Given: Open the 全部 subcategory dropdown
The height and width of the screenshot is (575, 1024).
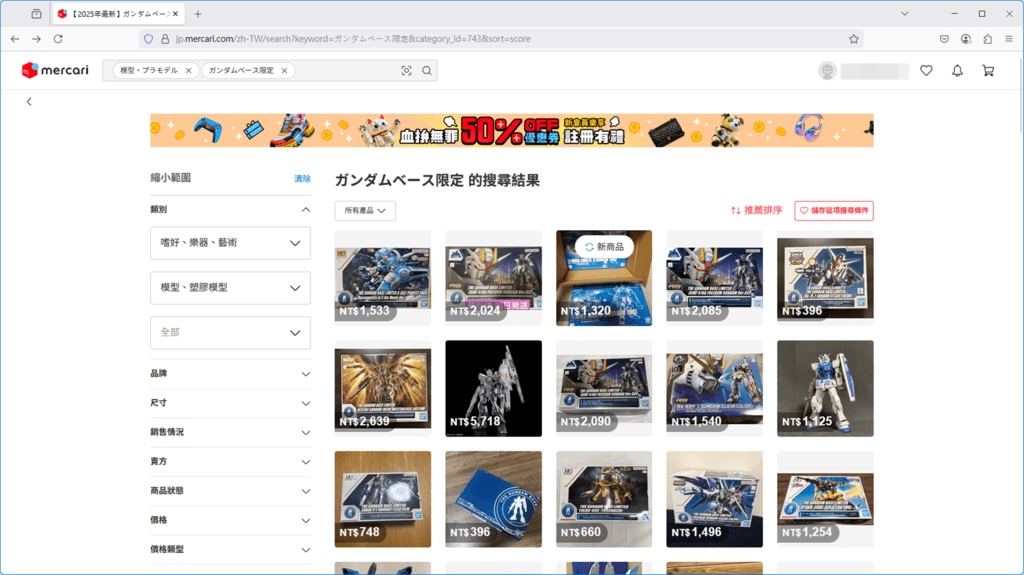Looking at the screenshot, I should click(x=231, y=333).
